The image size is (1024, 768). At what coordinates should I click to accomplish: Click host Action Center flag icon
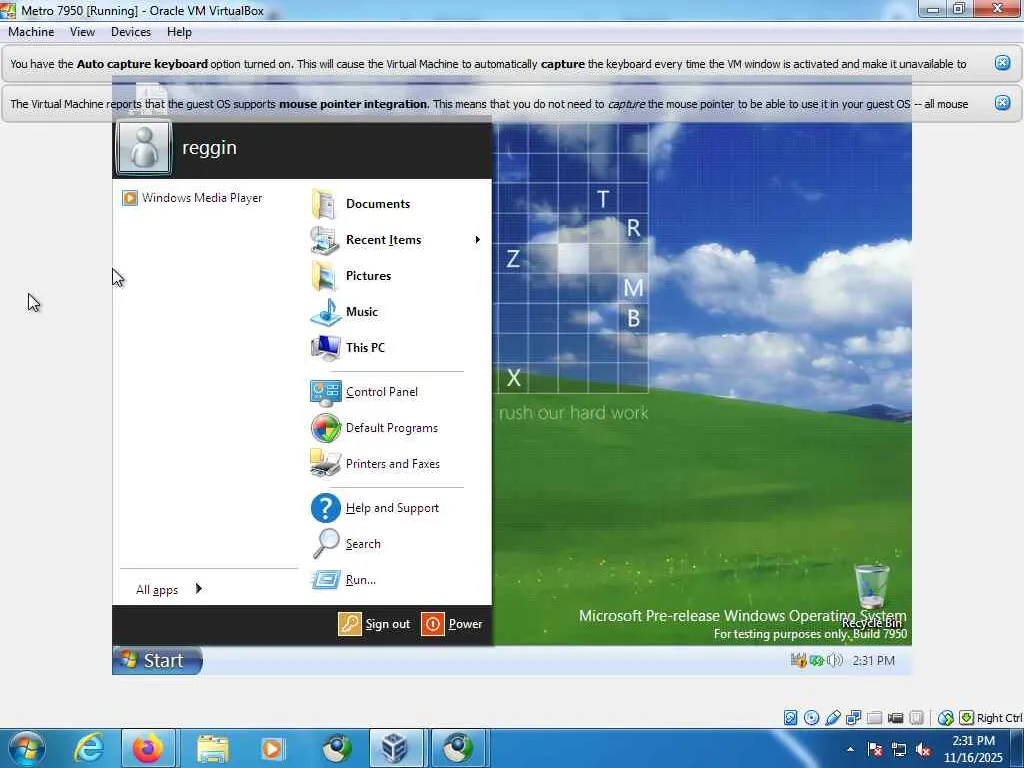(x=875, y=750)
